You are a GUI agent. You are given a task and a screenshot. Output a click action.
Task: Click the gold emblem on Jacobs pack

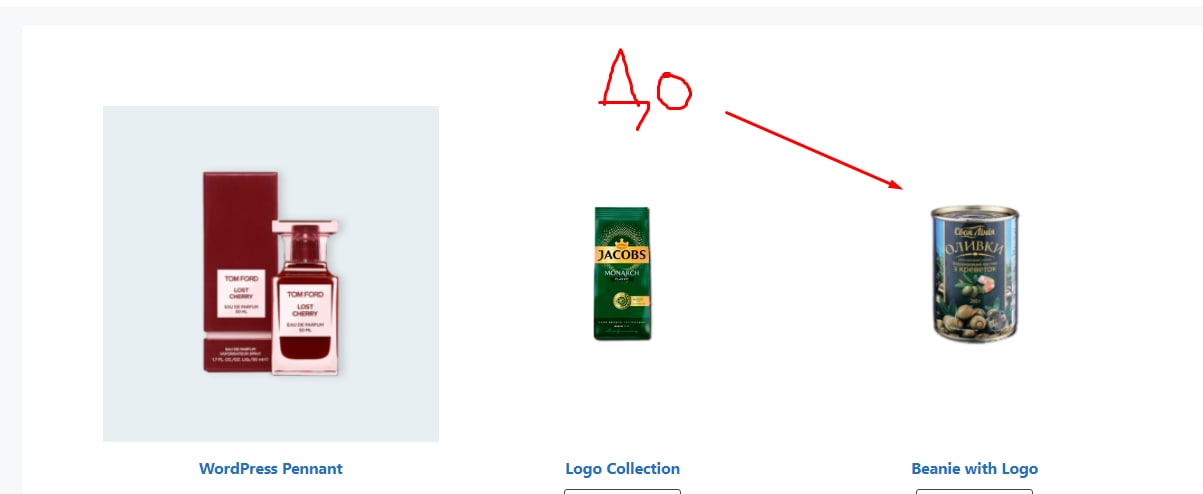pyautogui.click(x=622, y=300)
